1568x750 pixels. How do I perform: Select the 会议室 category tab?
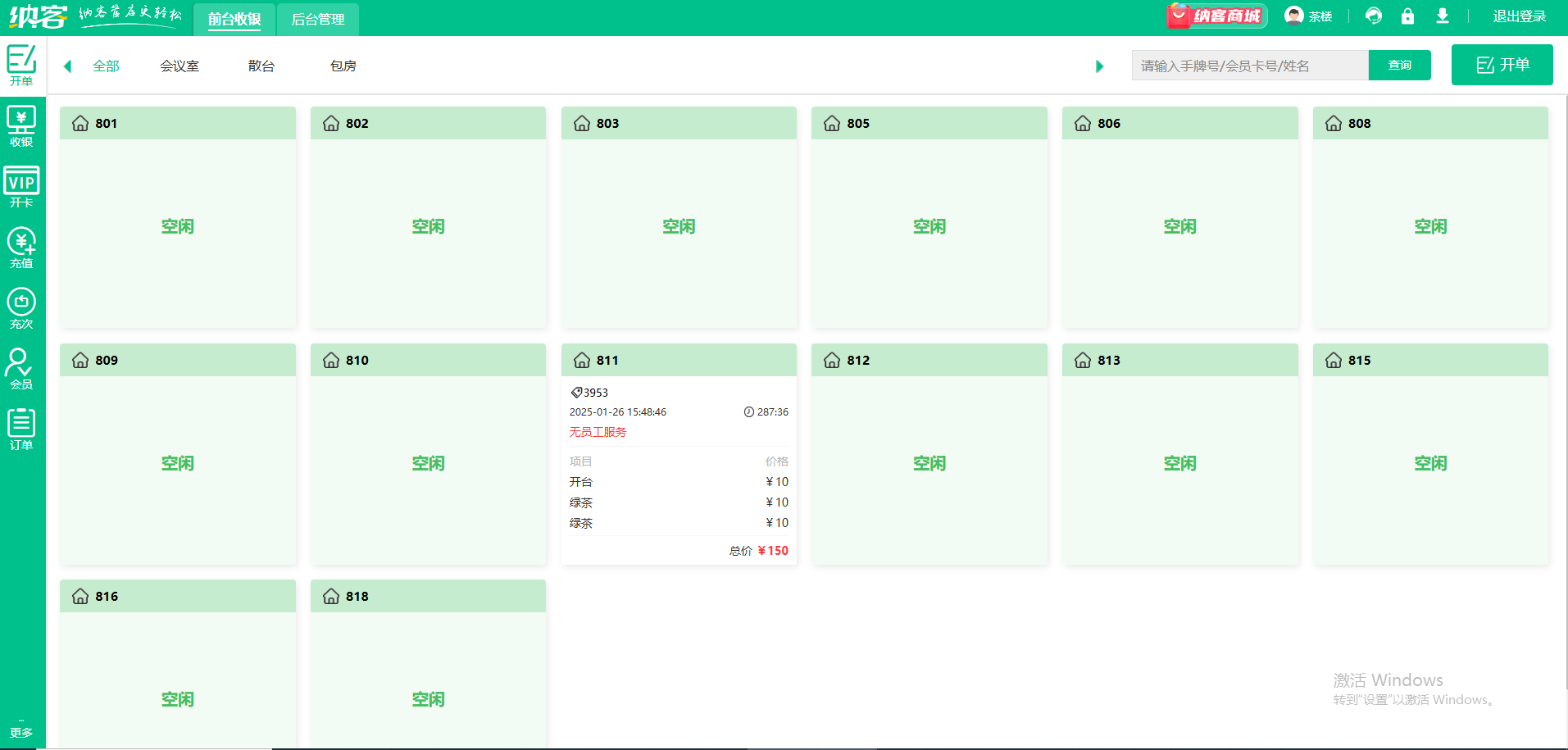tap(180, 66)
